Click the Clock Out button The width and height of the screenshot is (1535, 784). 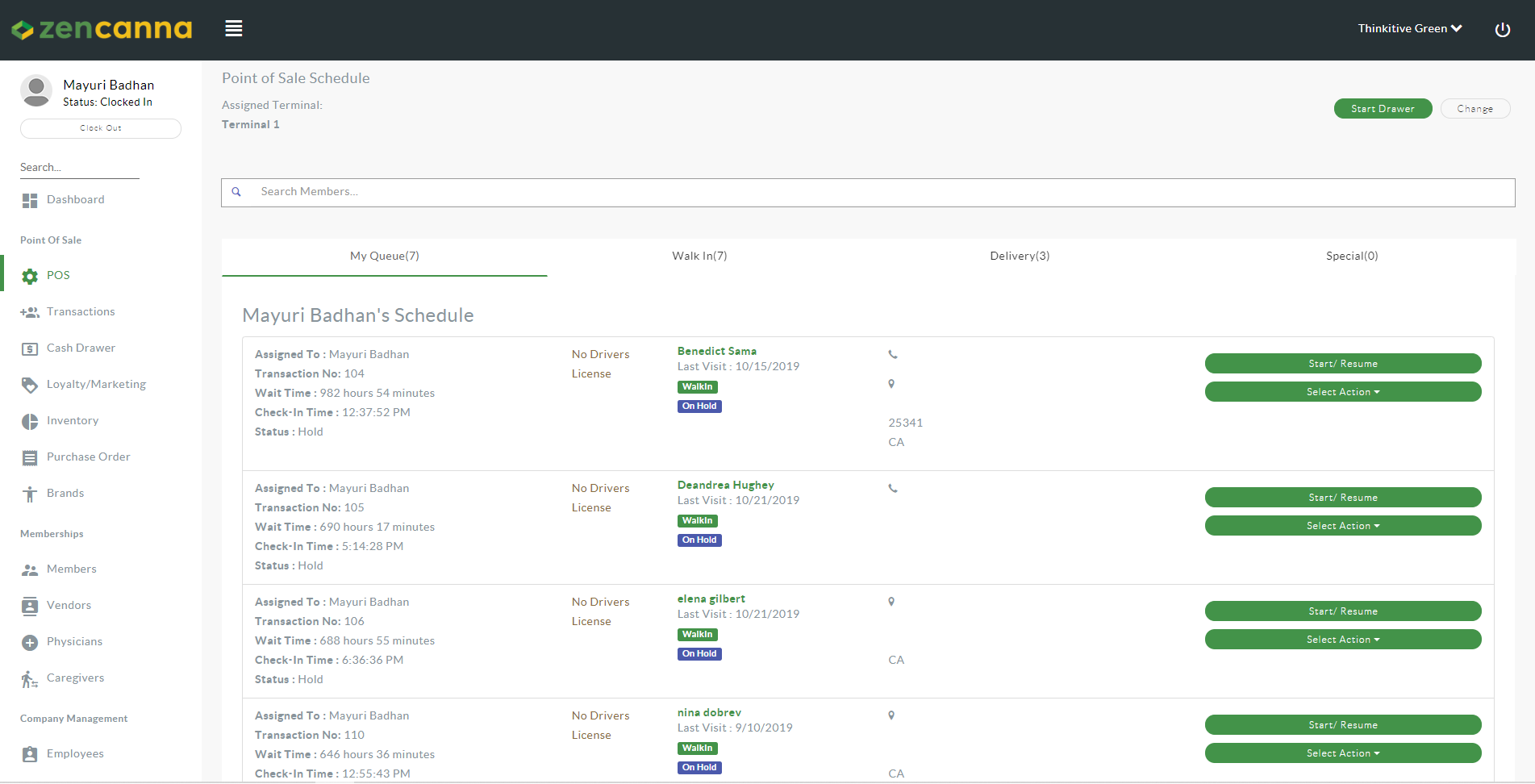tap(101, 128)
